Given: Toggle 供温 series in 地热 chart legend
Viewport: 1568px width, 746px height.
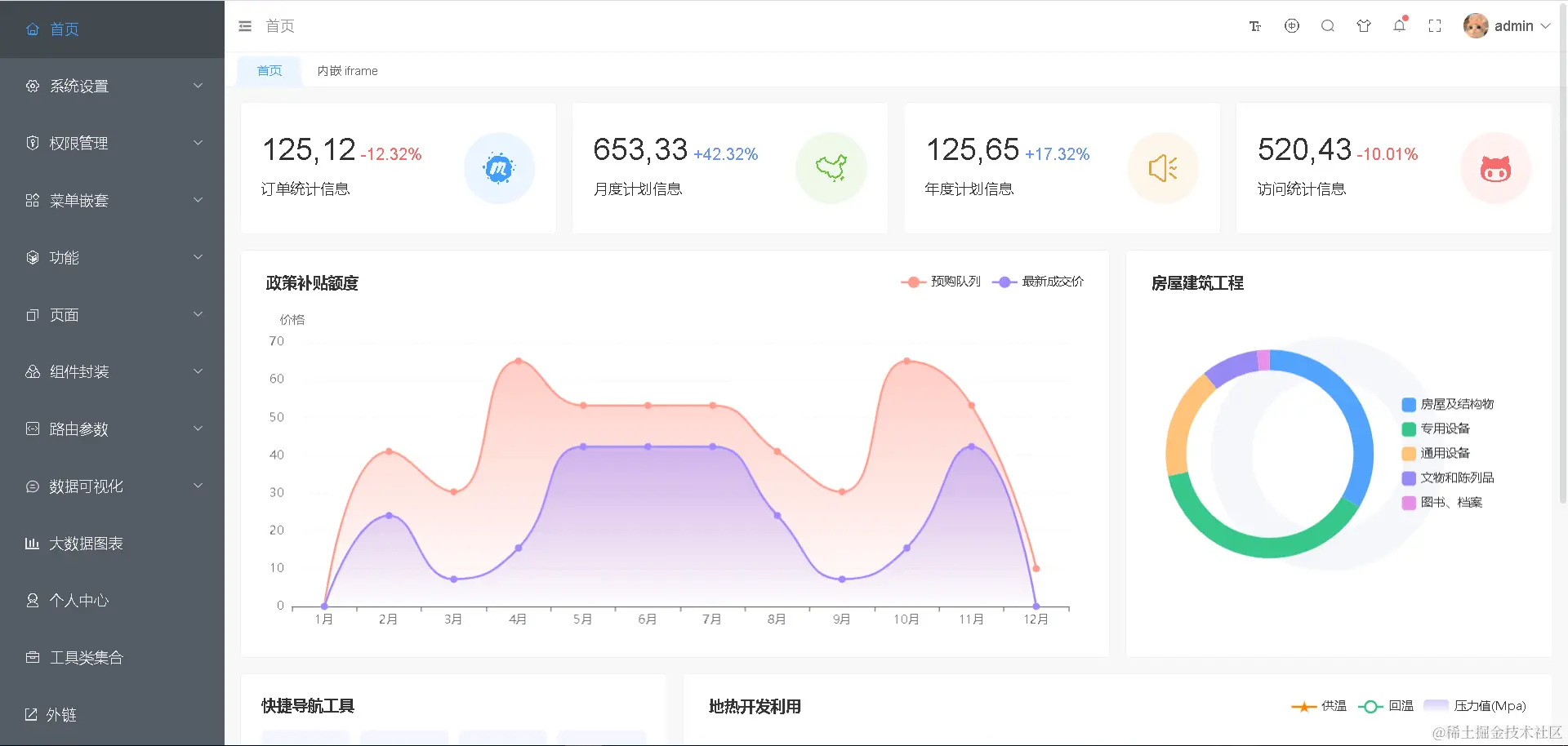Looking at the screenshot, I should pos(1318,706).
